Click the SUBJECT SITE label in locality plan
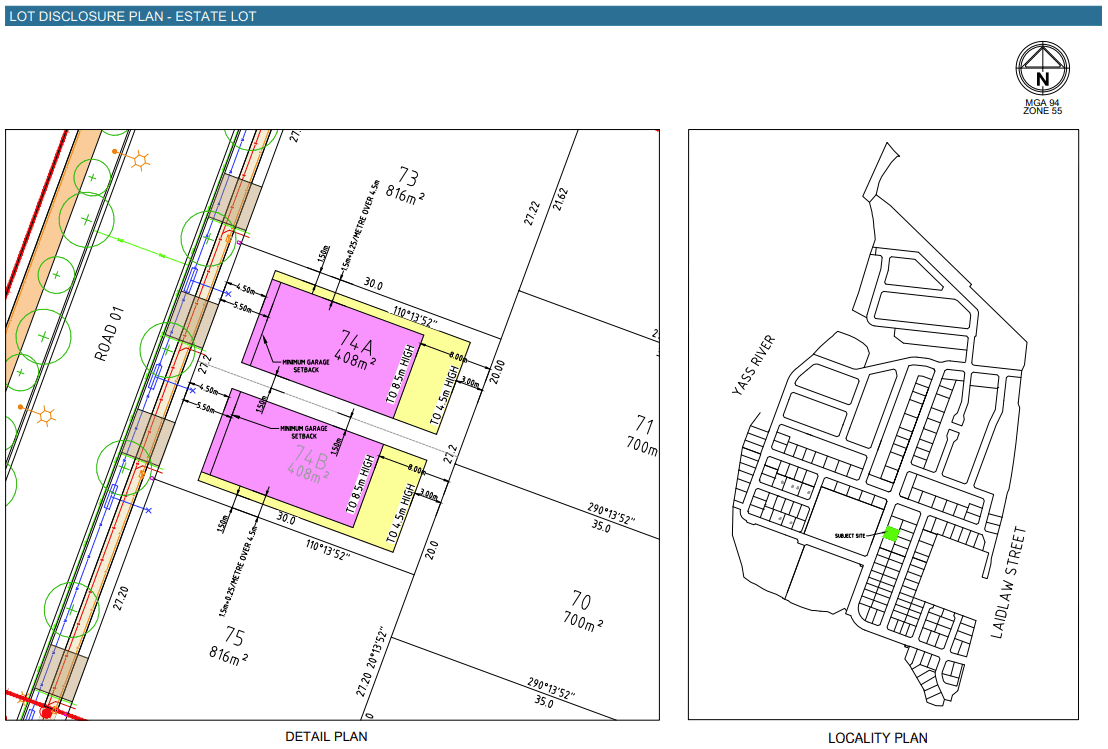 (x=855, y=536)
